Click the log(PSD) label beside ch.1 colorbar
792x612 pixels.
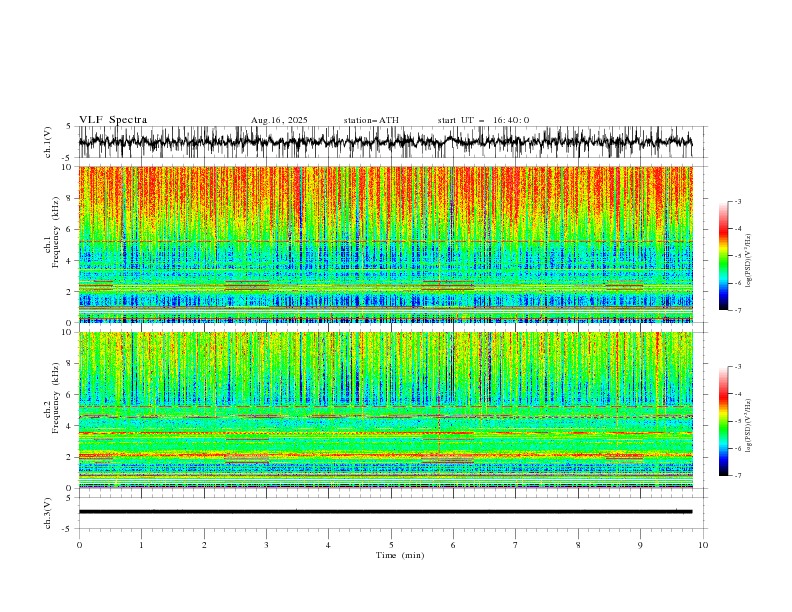pos(748,261)
